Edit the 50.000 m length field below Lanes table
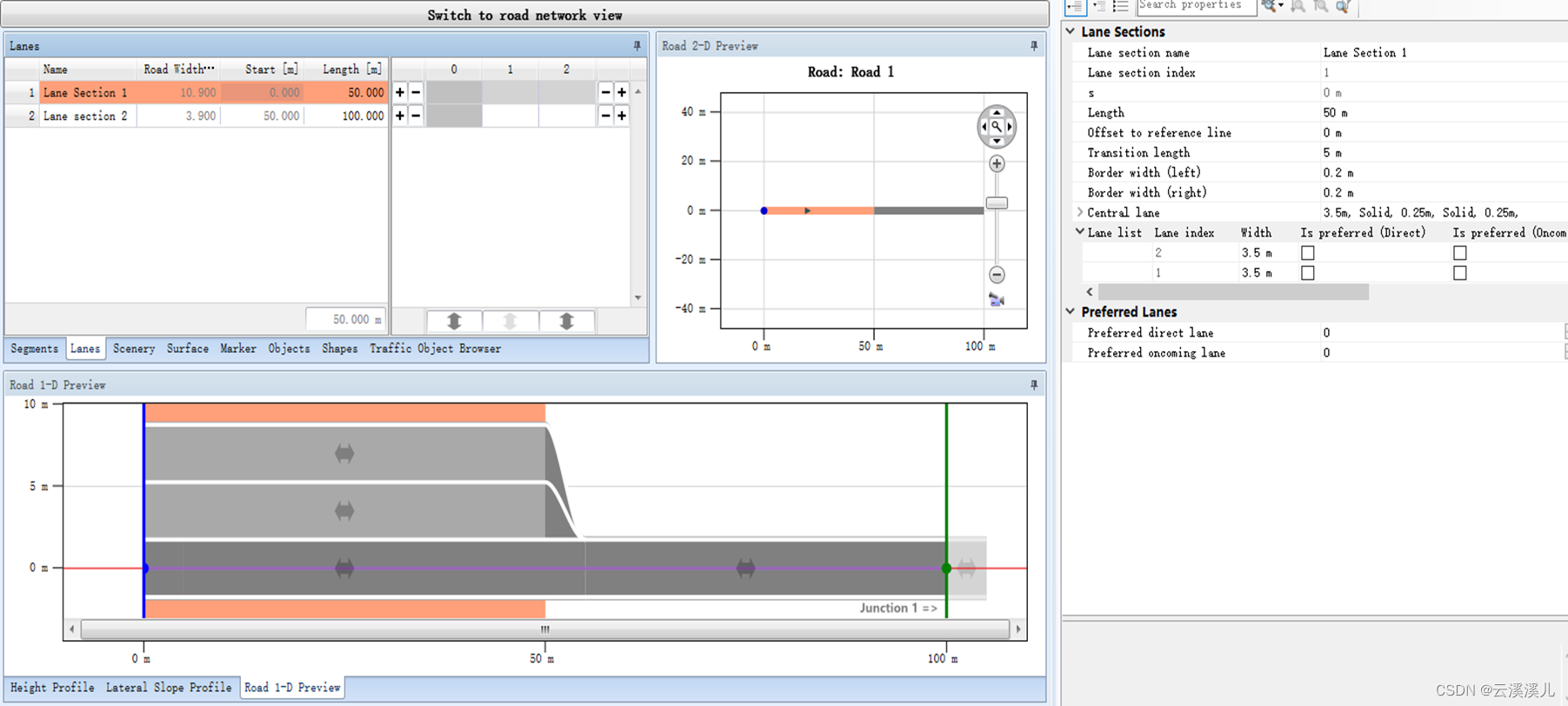Viewport: 1568px width, 706px height. click(x=345, y=320)
